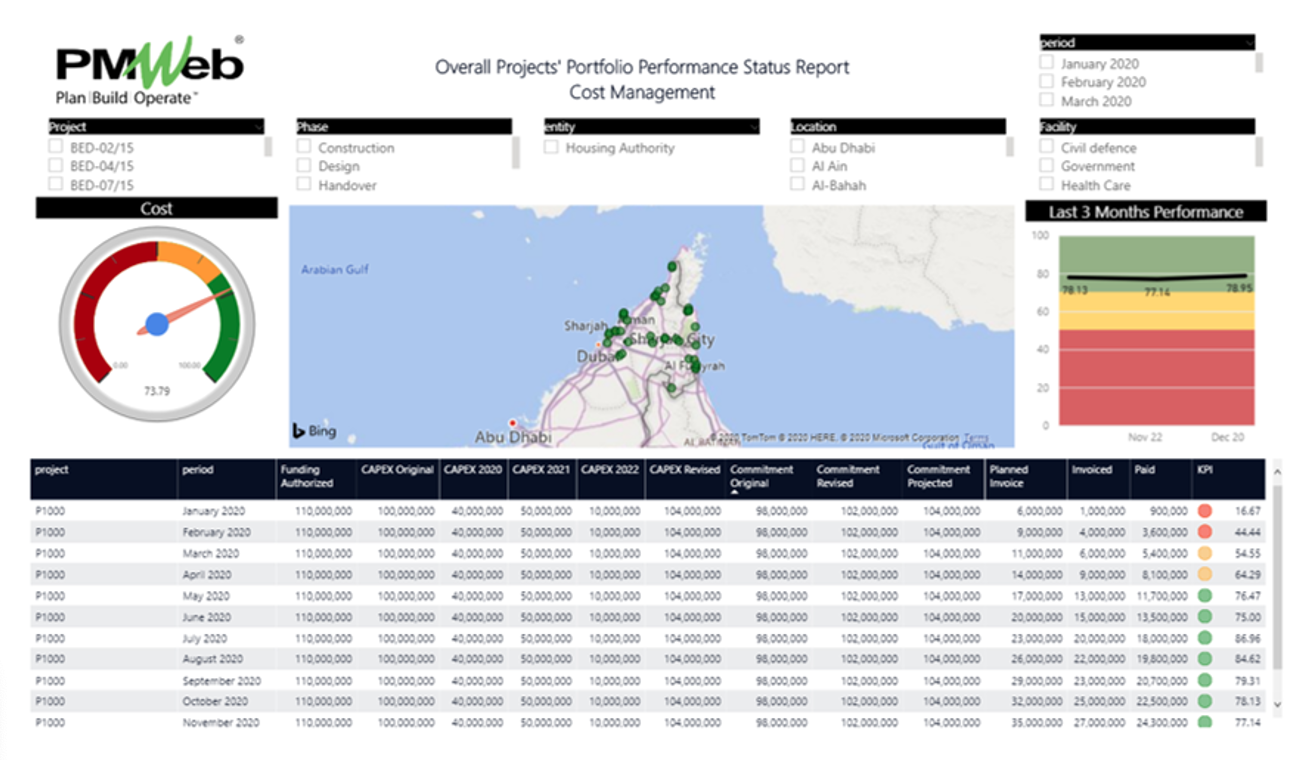The image size is (1315, 760).
Task: Click the green zone of the cost gauge
Action: [228, 330]
